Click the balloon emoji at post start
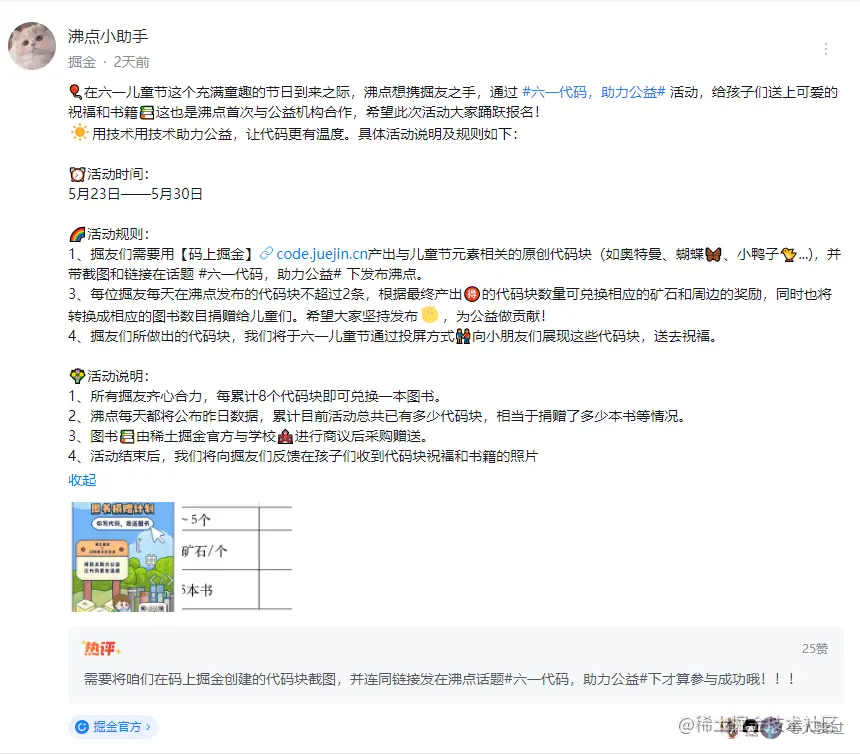This screenshot has width=860, height=756. coord(76,92)
